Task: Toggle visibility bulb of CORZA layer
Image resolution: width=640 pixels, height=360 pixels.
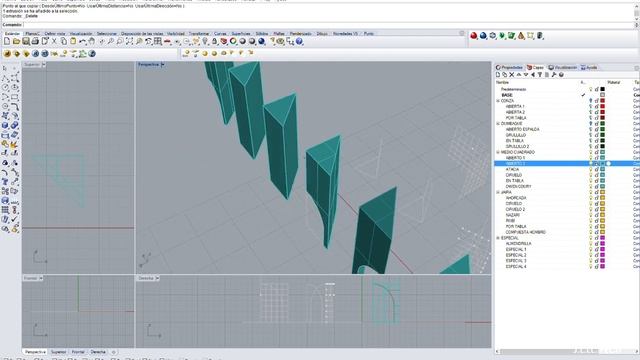Action: click(x=591, y=100)
